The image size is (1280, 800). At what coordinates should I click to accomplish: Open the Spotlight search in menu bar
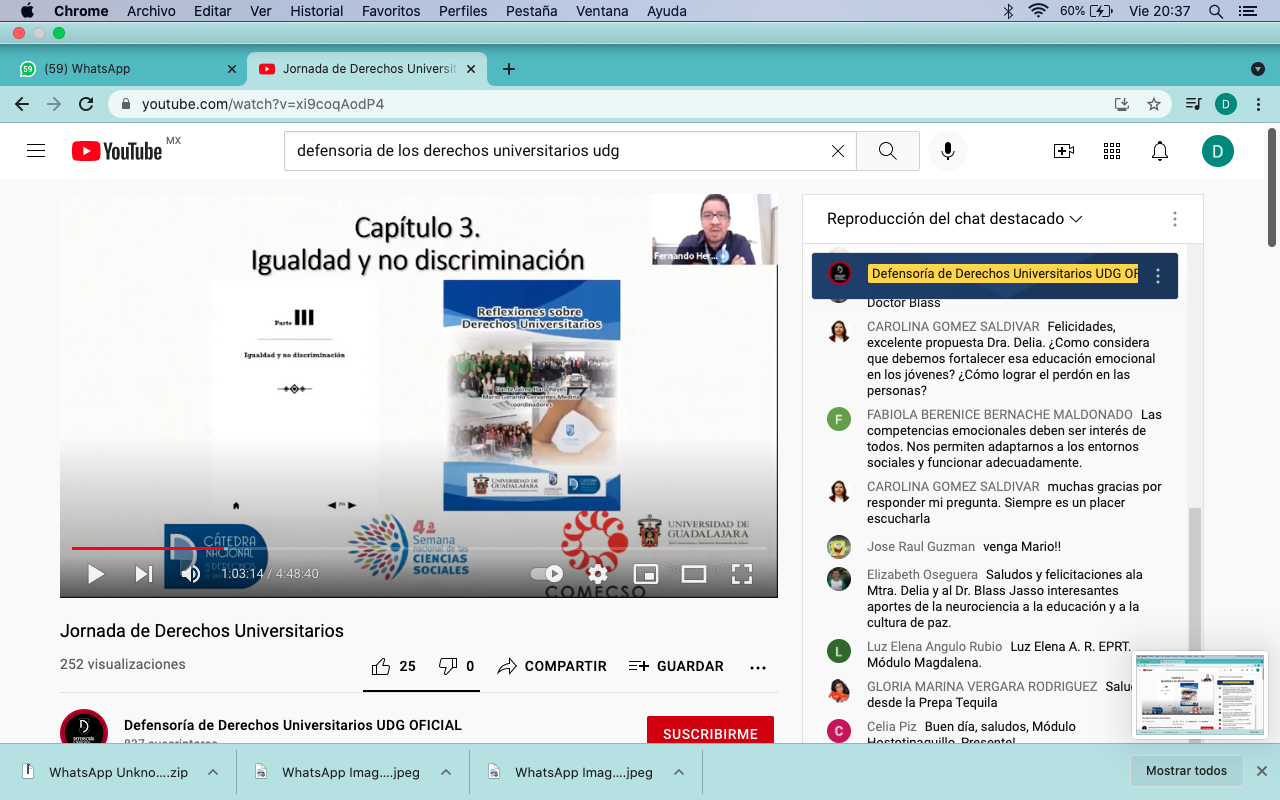point(1216,11)
